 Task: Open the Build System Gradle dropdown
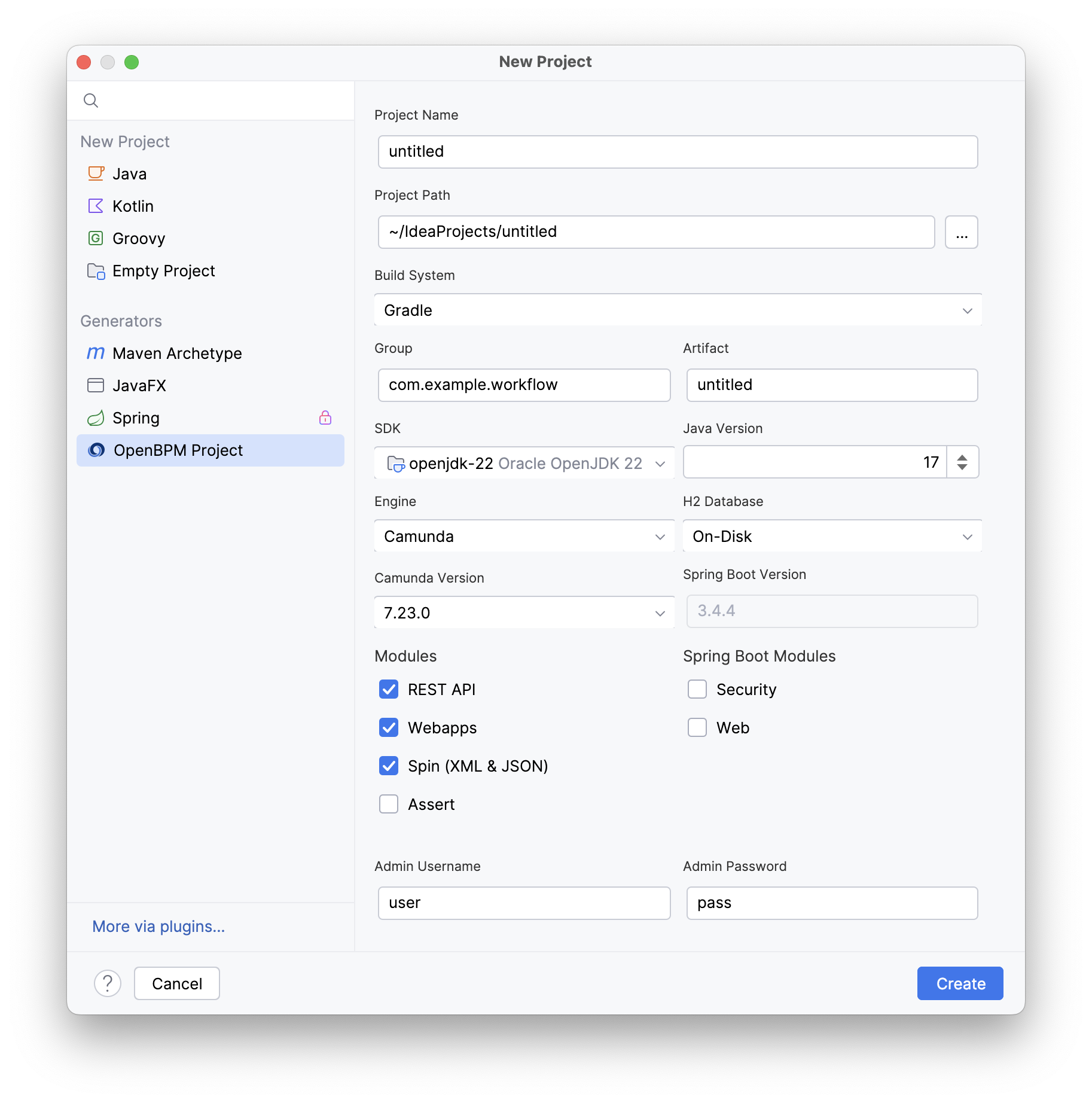pos(678,310)
